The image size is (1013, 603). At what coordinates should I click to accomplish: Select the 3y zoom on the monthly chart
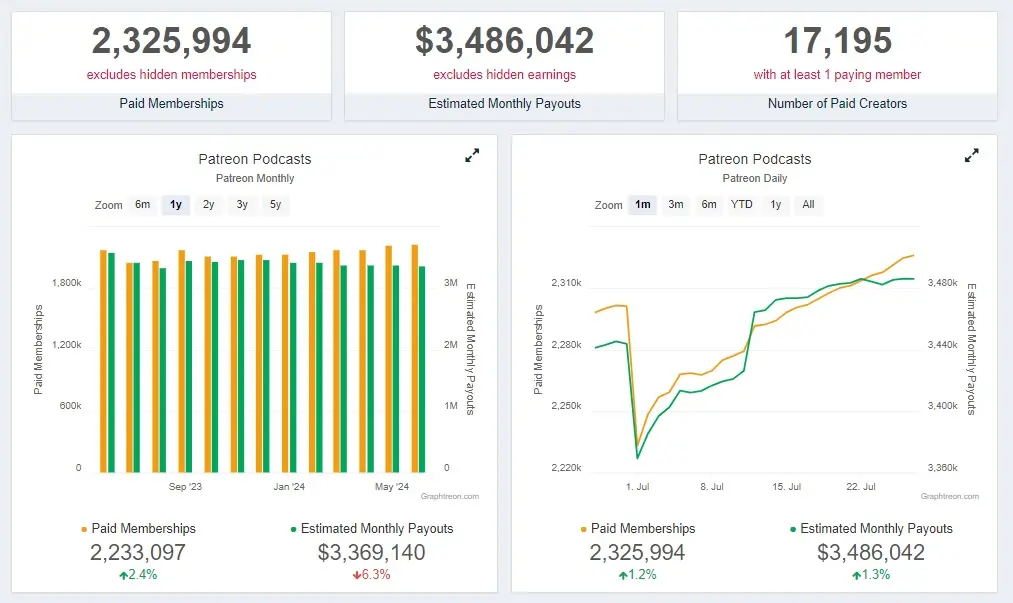(241, 204)
